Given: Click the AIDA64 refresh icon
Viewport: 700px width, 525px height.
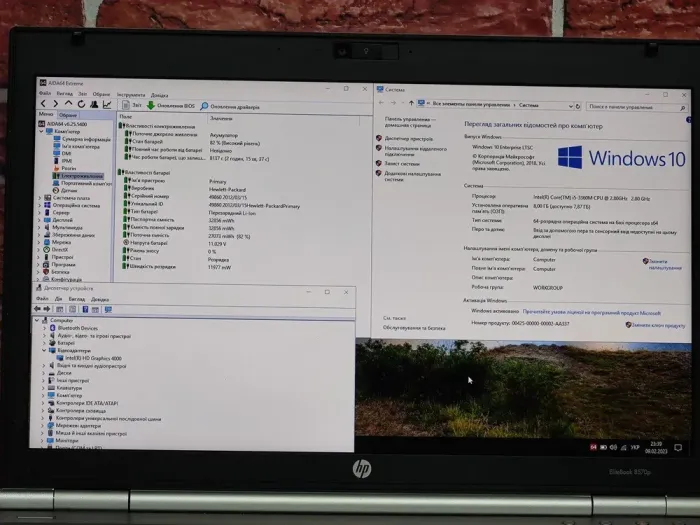Looking at the screenshot, I should click(x=80, y=104).
